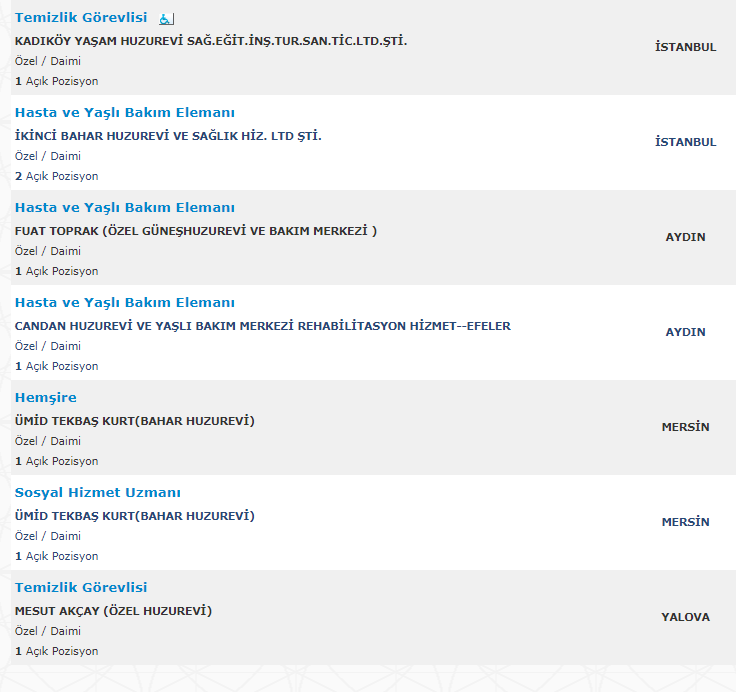This screenshot has height=692, width=736.
Task: Open the Sosyal Hizmet Uzmanı job listing
Action: [98, 492]
